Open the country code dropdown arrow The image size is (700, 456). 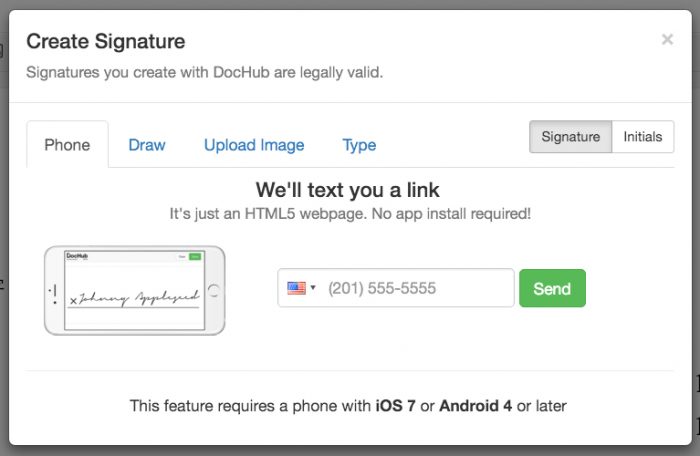point(313,288)
